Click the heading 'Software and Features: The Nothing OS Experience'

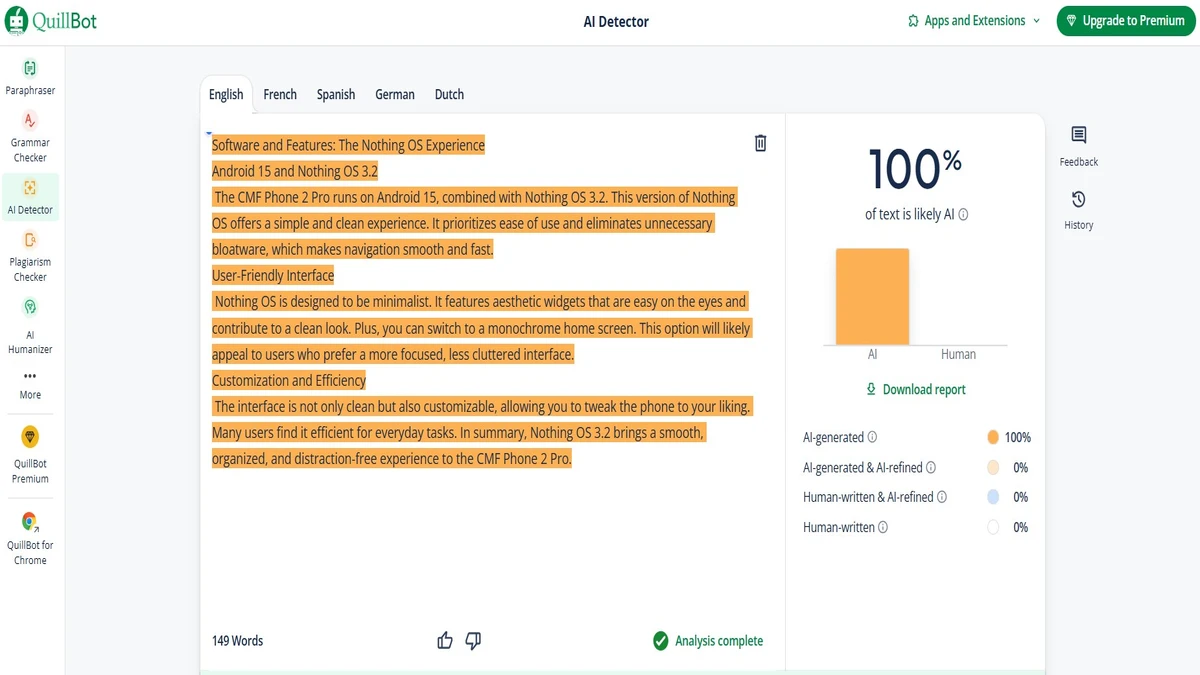348,145
